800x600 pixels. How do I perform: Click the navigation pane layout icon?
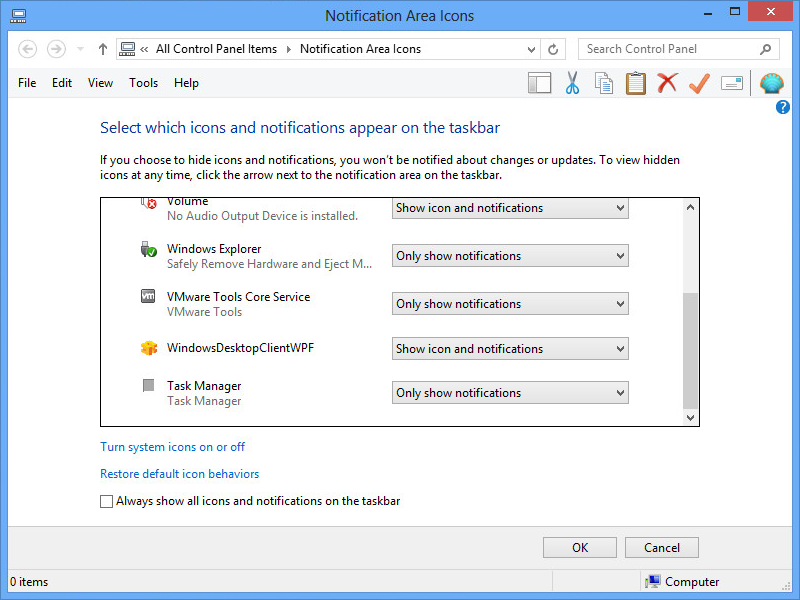coord(540,83)
